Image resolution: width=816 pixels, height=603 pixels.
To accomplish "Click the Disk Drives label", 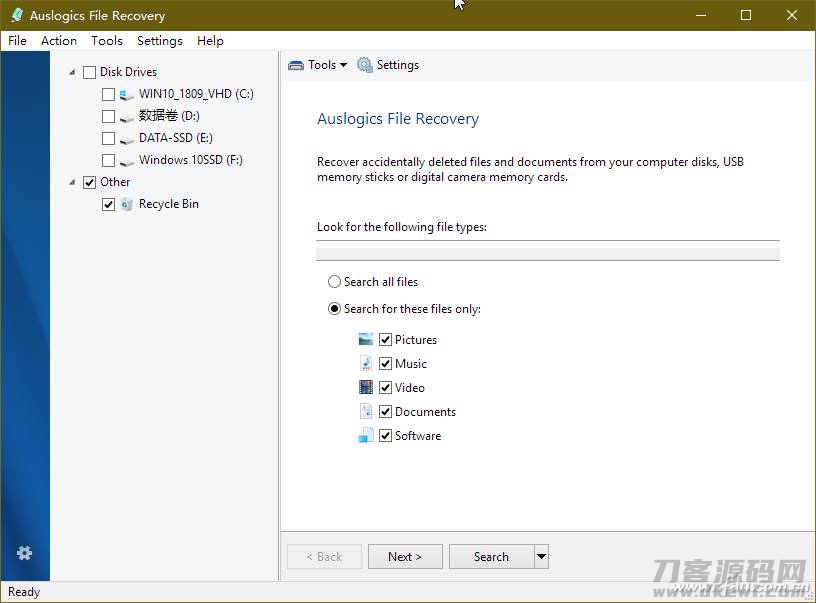I will point(129,72).
